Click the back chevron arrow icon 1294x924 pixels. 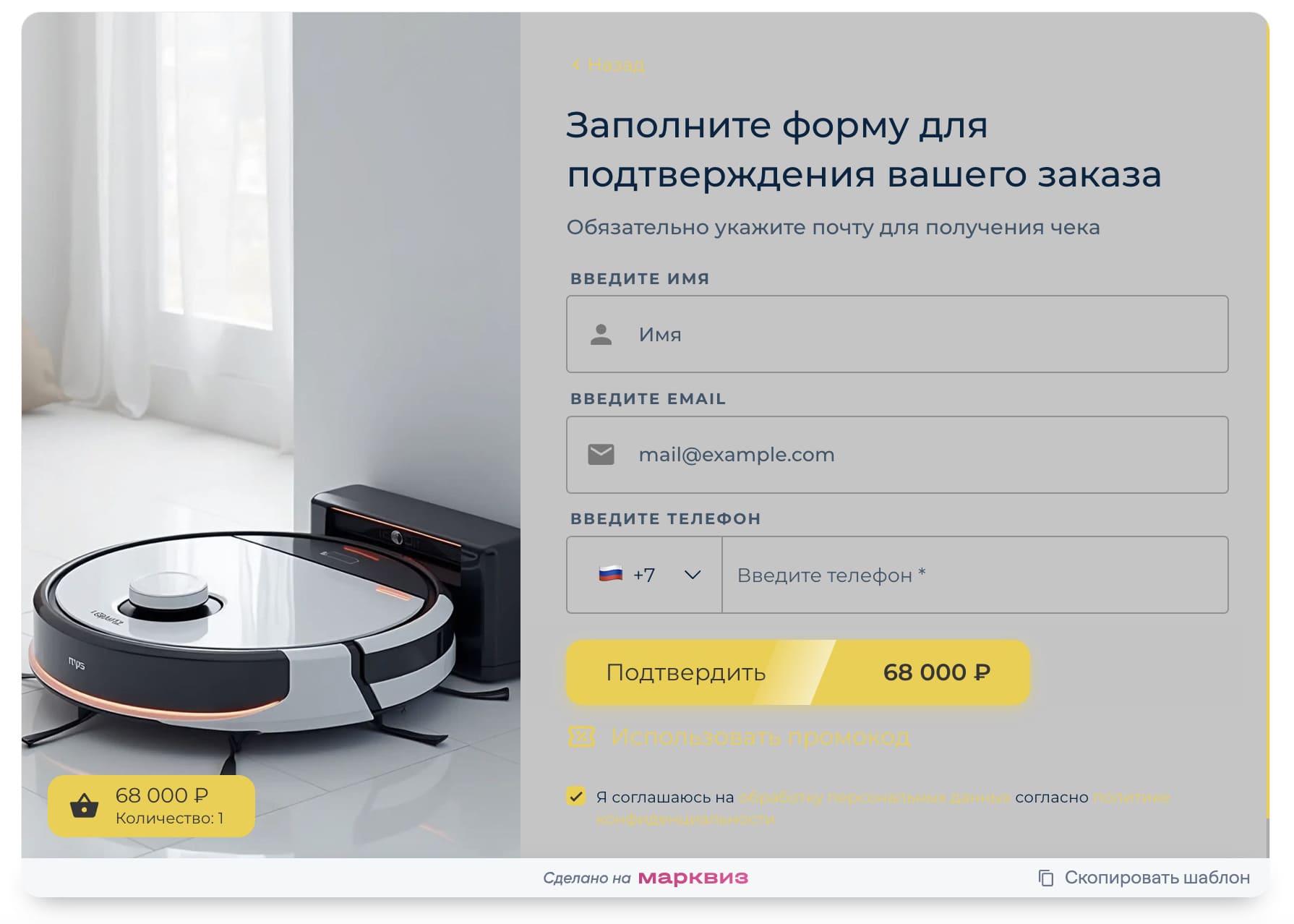(576, 65)
